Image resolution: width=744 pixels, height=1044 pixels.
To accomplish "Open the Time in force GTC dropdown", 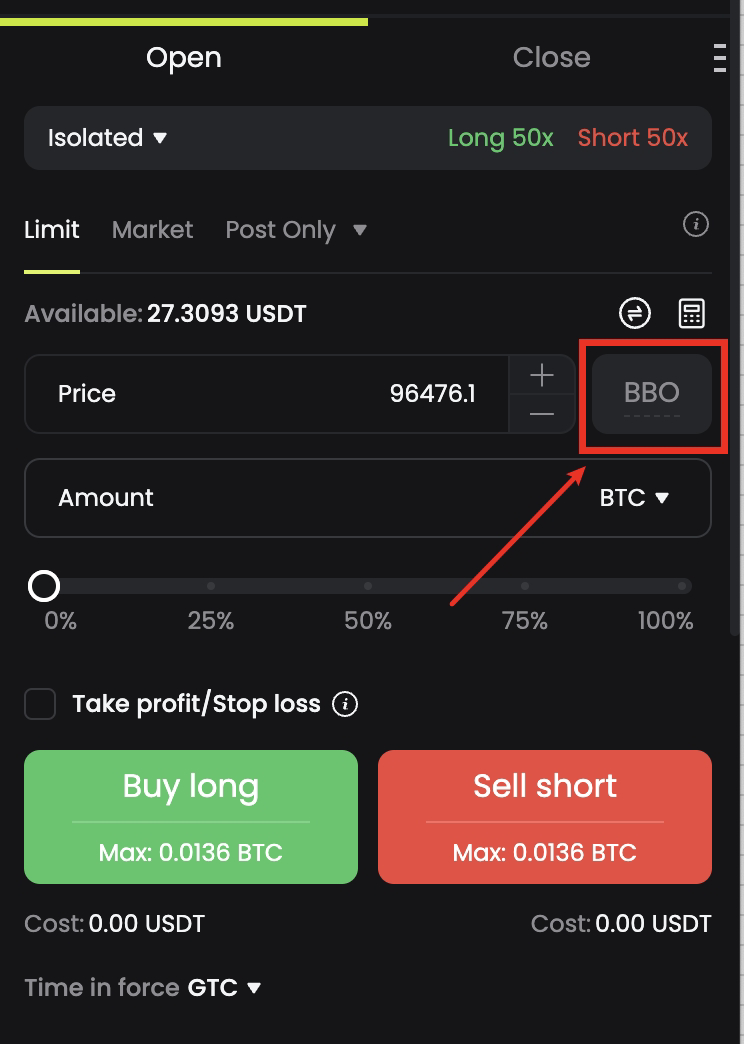I will point(226,988).
